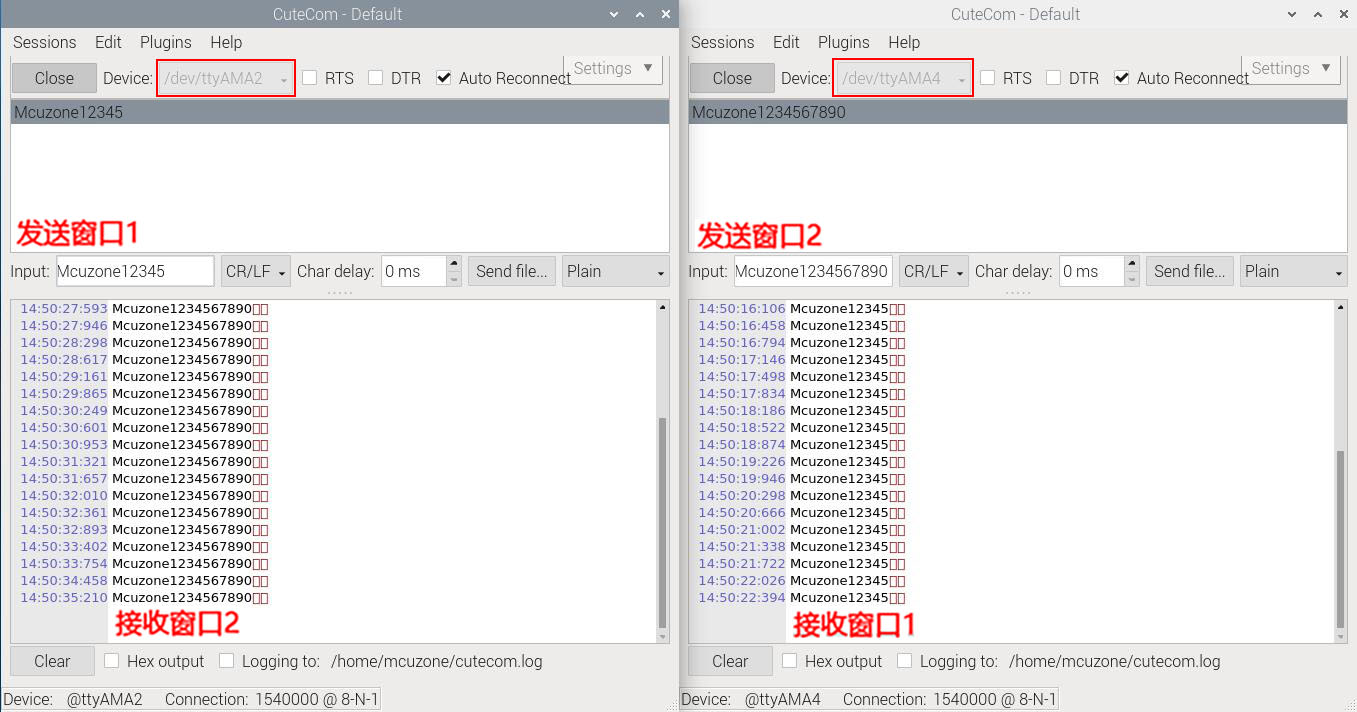Open Plain format dropdown in left window
The height and width of the screenshot is (712, 1357).
pyautogui.click(x=616, y=271)
